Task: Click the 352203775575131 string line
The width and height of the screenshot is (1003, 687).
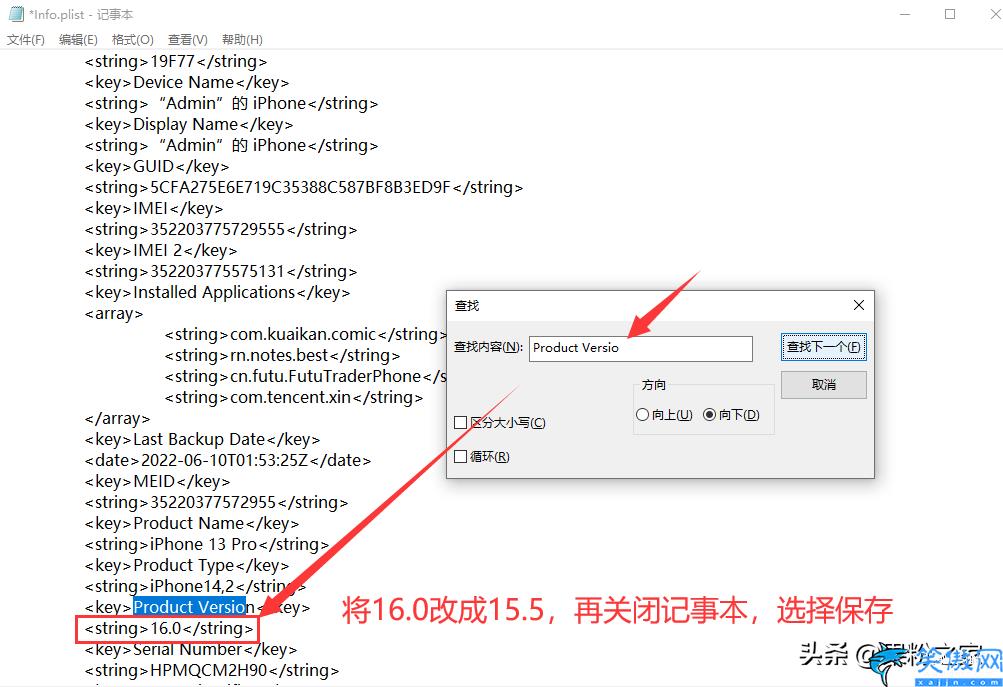Action: coord(221,271)
